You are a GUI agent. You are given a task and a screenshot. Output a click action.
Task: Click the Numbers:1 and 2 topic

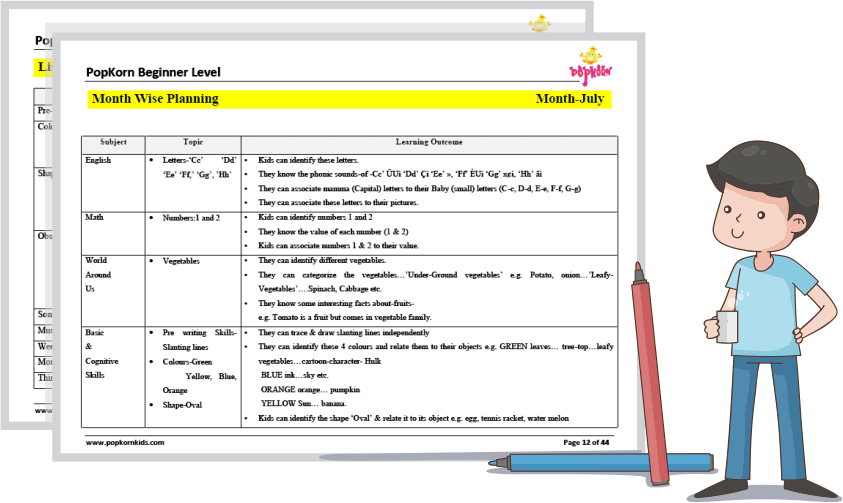click(191, 218)
